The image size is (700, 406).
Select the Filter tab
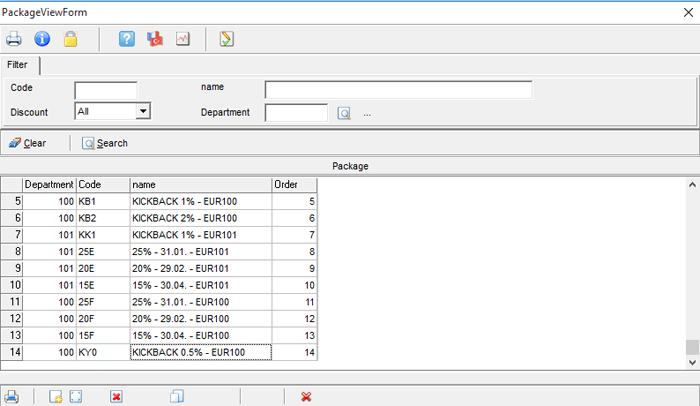(x=18, y=65)
